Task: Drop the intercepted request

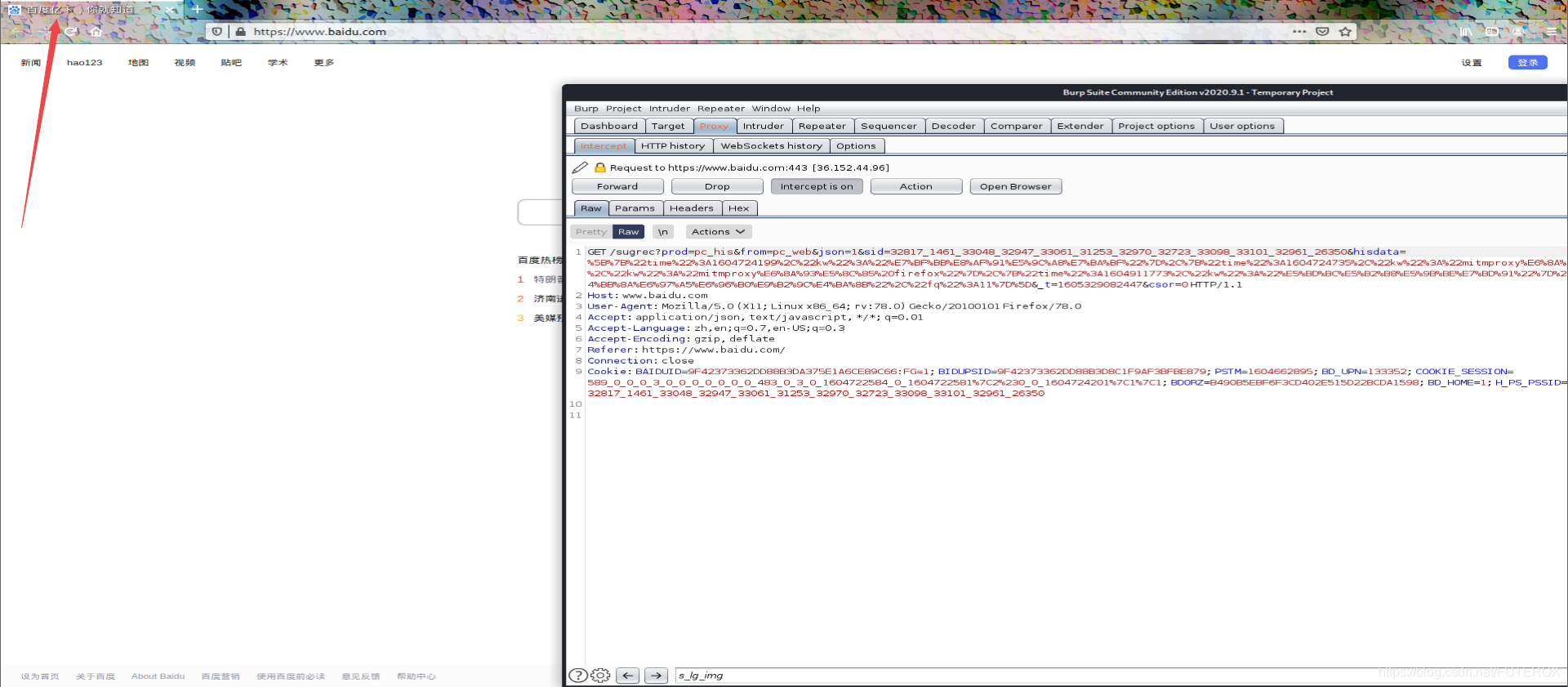Action: tap(717, 186)
